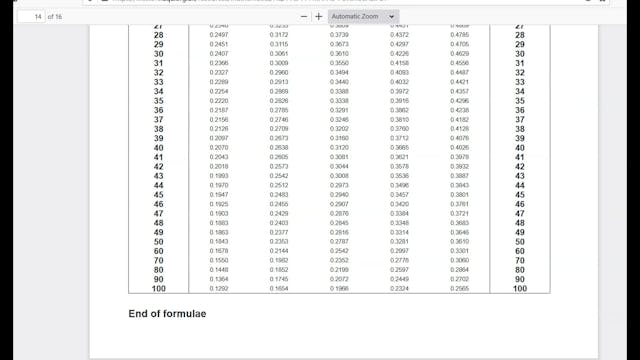Screen dimensions: 640x360
Task: Click the zoom out minus button
Action: click(x=304, y=17)
